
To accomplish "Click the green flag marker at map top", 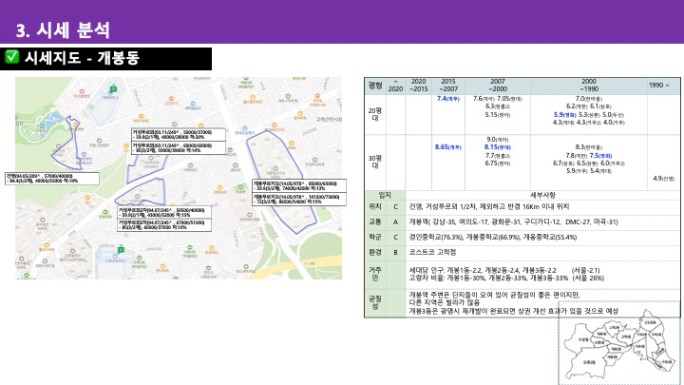I will pyautogui.click(x=113, y=89).
